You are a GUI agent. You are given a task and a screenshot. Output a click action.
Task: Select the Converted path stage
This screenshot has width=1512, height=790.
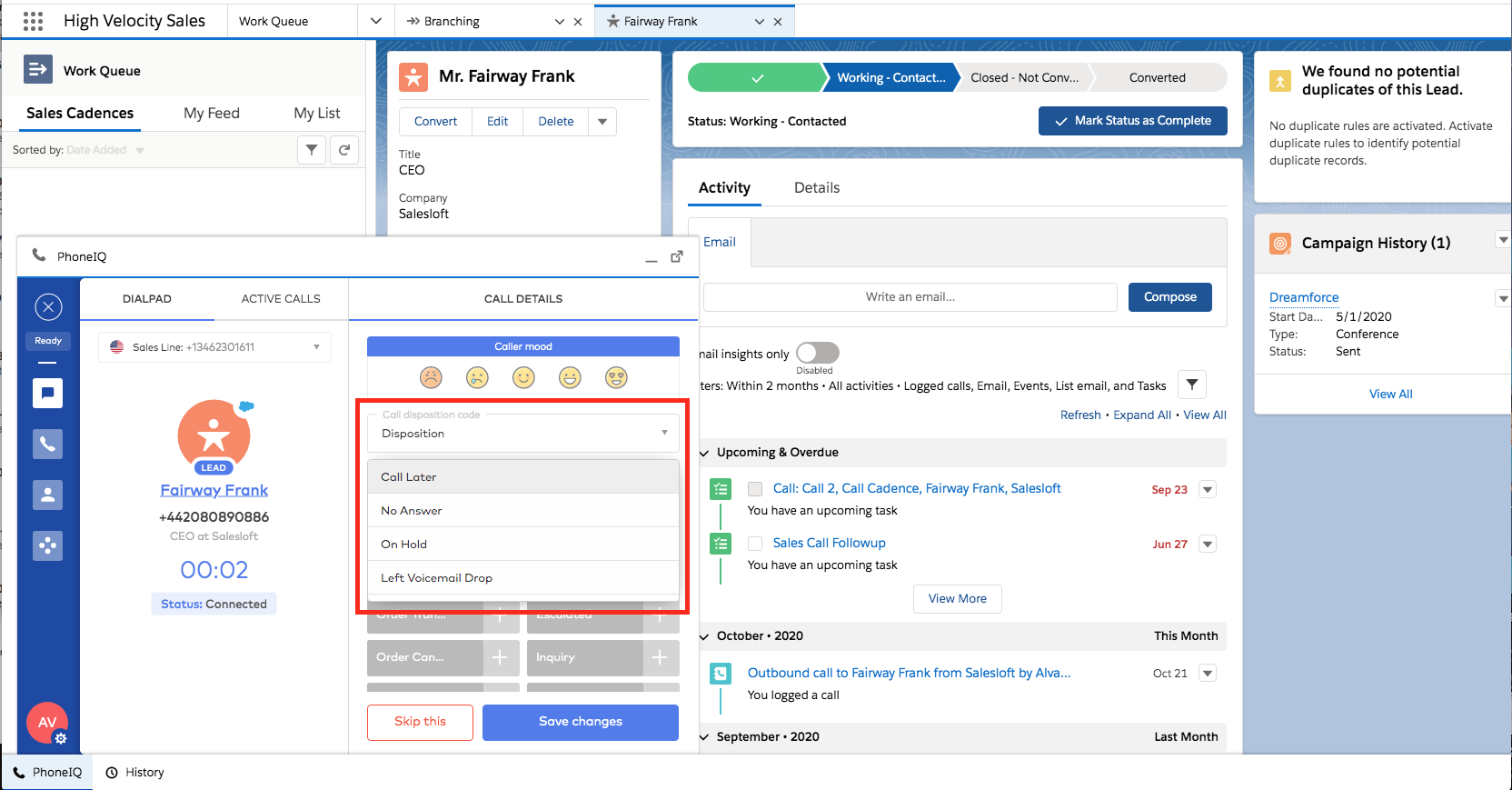1158,78
